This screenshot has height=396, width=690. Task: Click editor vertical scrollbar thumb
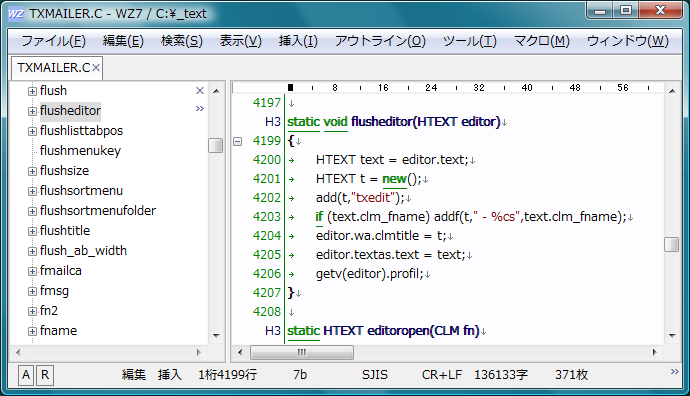pos(672,245)
